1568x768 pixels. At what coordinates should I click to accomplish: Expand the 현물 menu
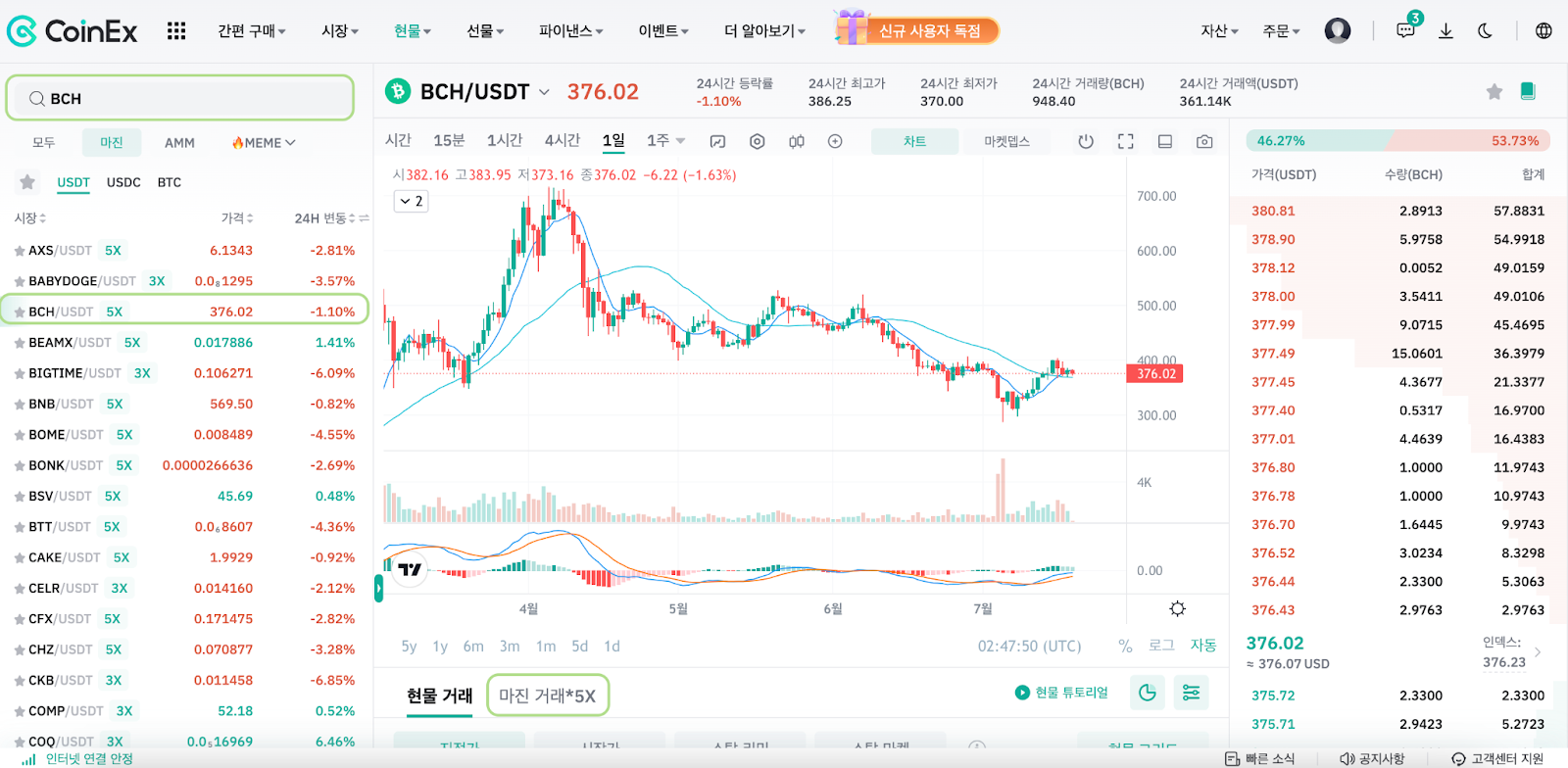pyautogui.click(x=413, y=31)
